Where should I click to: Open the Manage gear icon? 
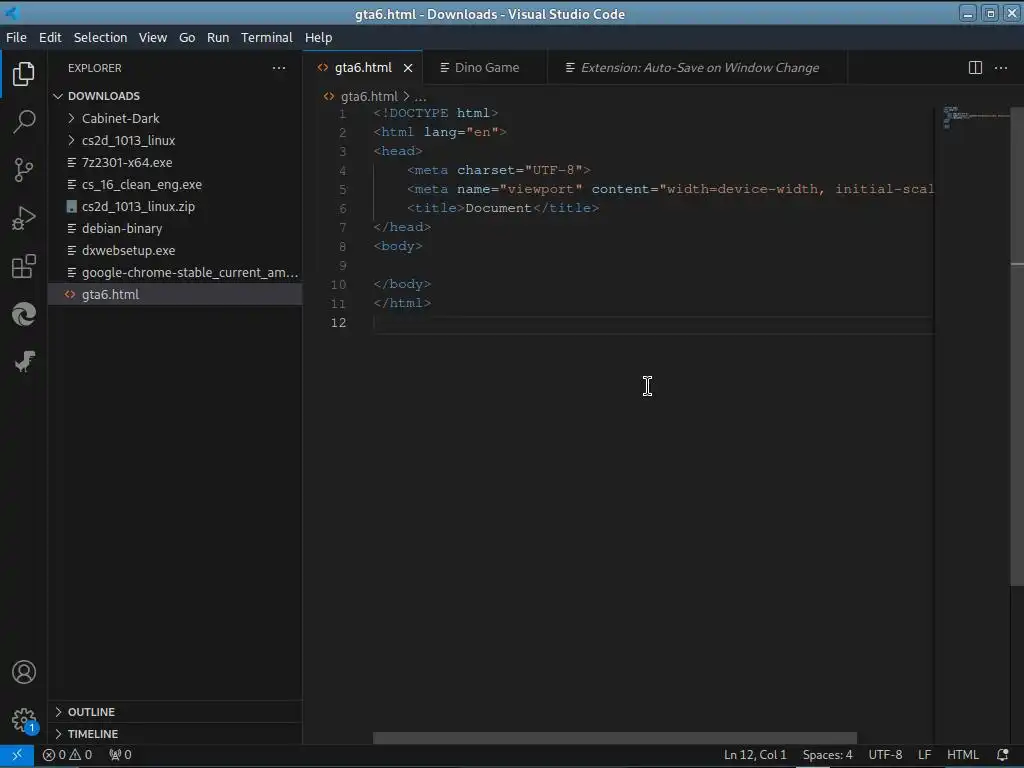[x=24, y=720]
